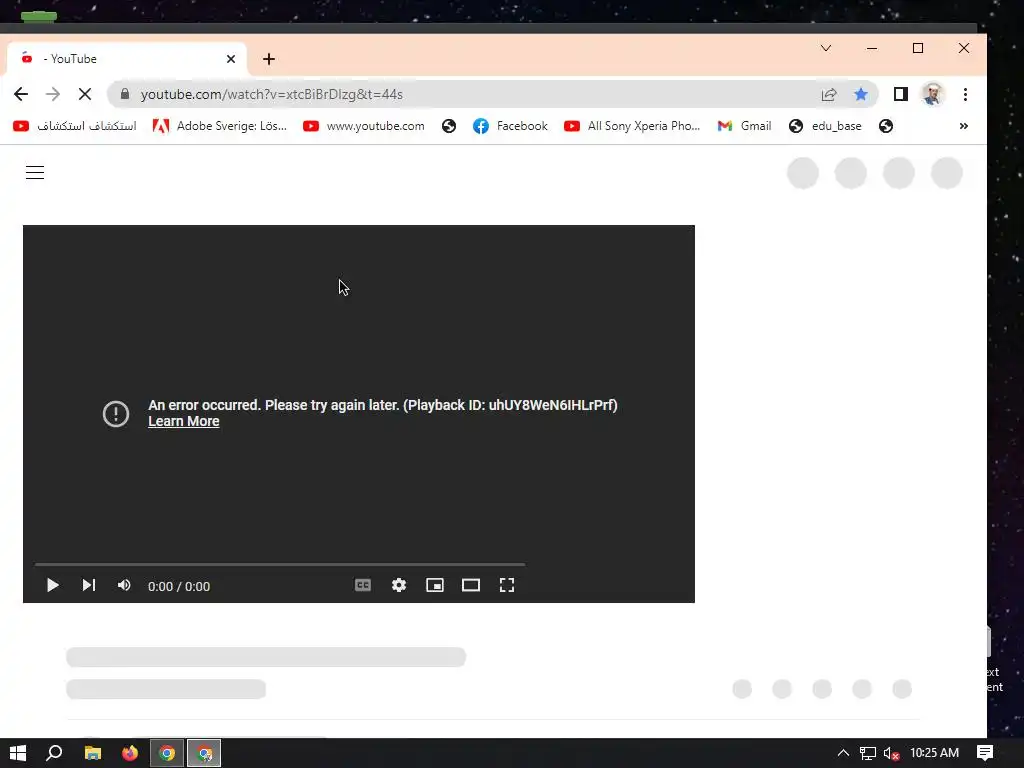Open the Learn More link

pyautogui.click(x=184, y=421)
